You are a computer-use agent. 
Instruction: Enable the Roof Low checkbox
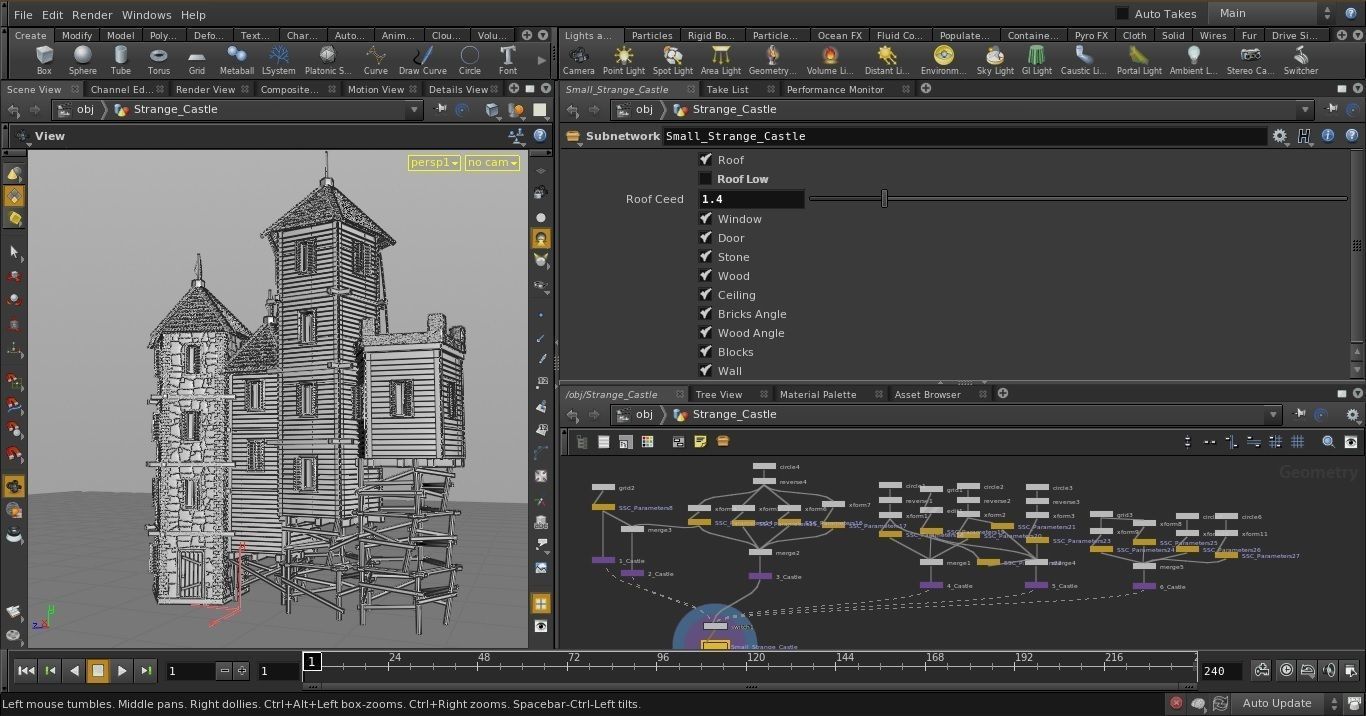pyautogui.click(x=705, y=178)
